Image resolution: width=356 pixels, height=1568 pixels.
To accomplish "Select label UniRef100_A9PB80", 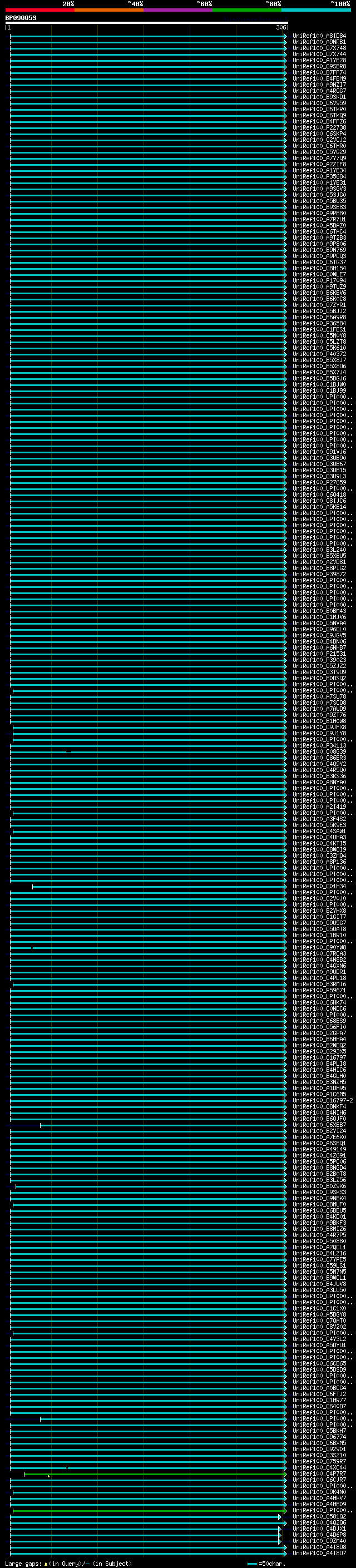I will [x=319, y=213].
